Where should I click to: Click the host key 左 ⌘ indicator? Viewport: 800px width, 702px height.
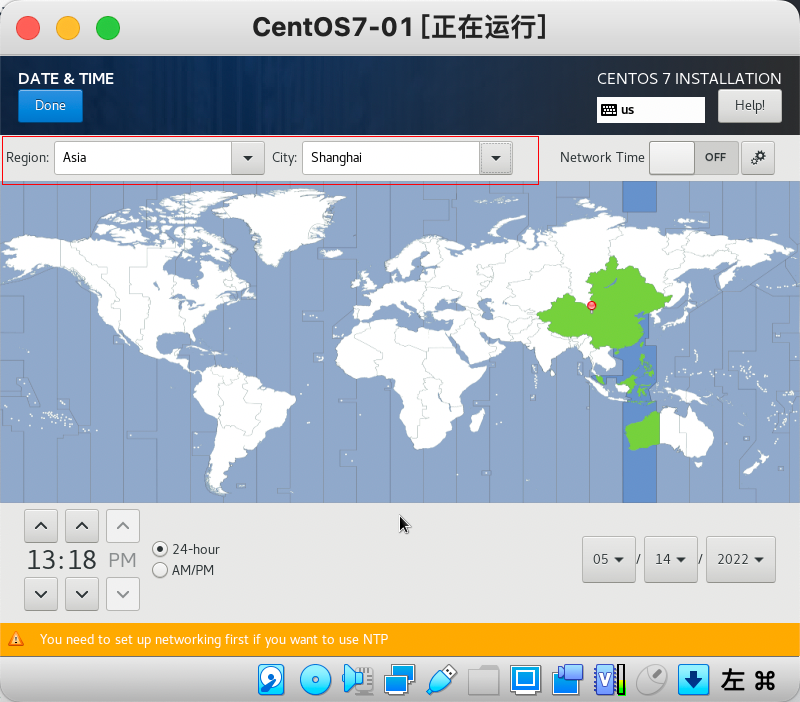(x=748, y=680)
